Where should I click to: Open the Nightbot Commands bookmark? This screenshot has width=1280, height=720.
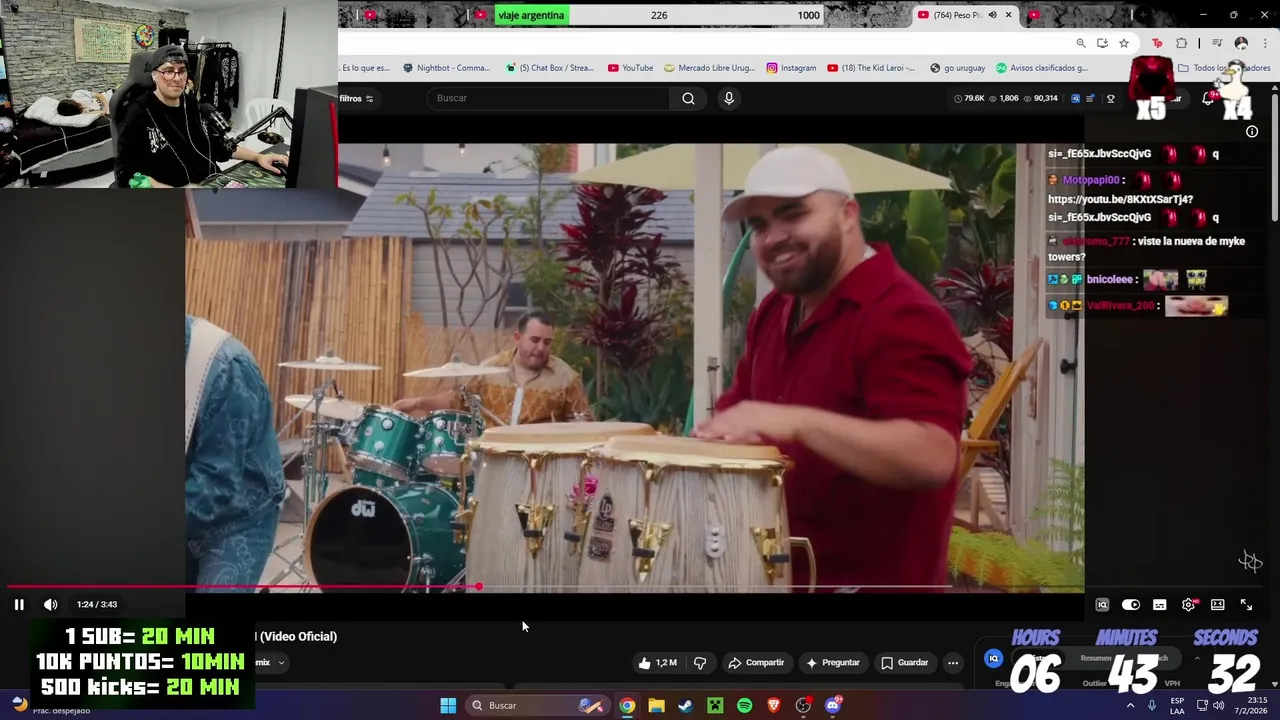click(x=446, y=68)
